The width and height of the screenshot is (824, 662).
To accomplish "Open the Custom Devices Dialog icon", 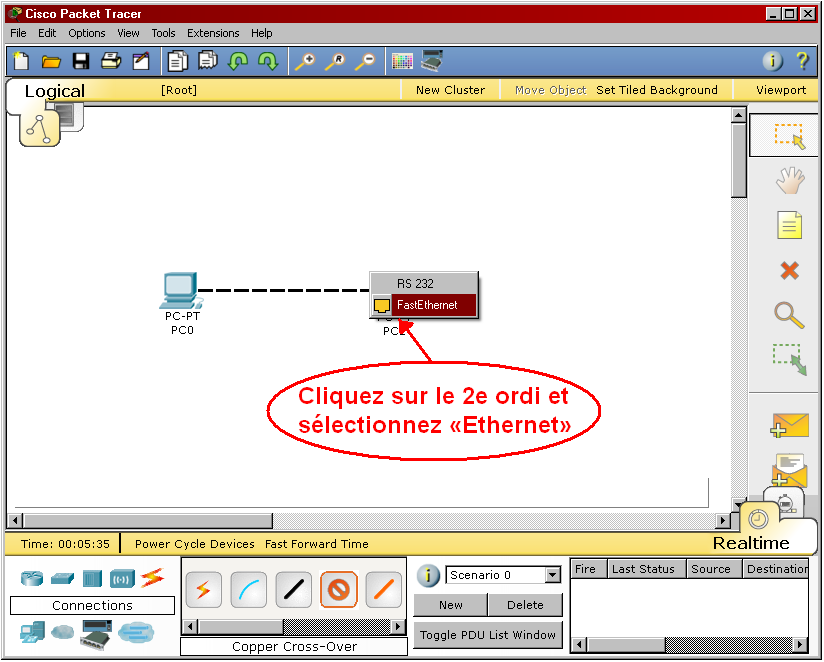I will (432, 60).
